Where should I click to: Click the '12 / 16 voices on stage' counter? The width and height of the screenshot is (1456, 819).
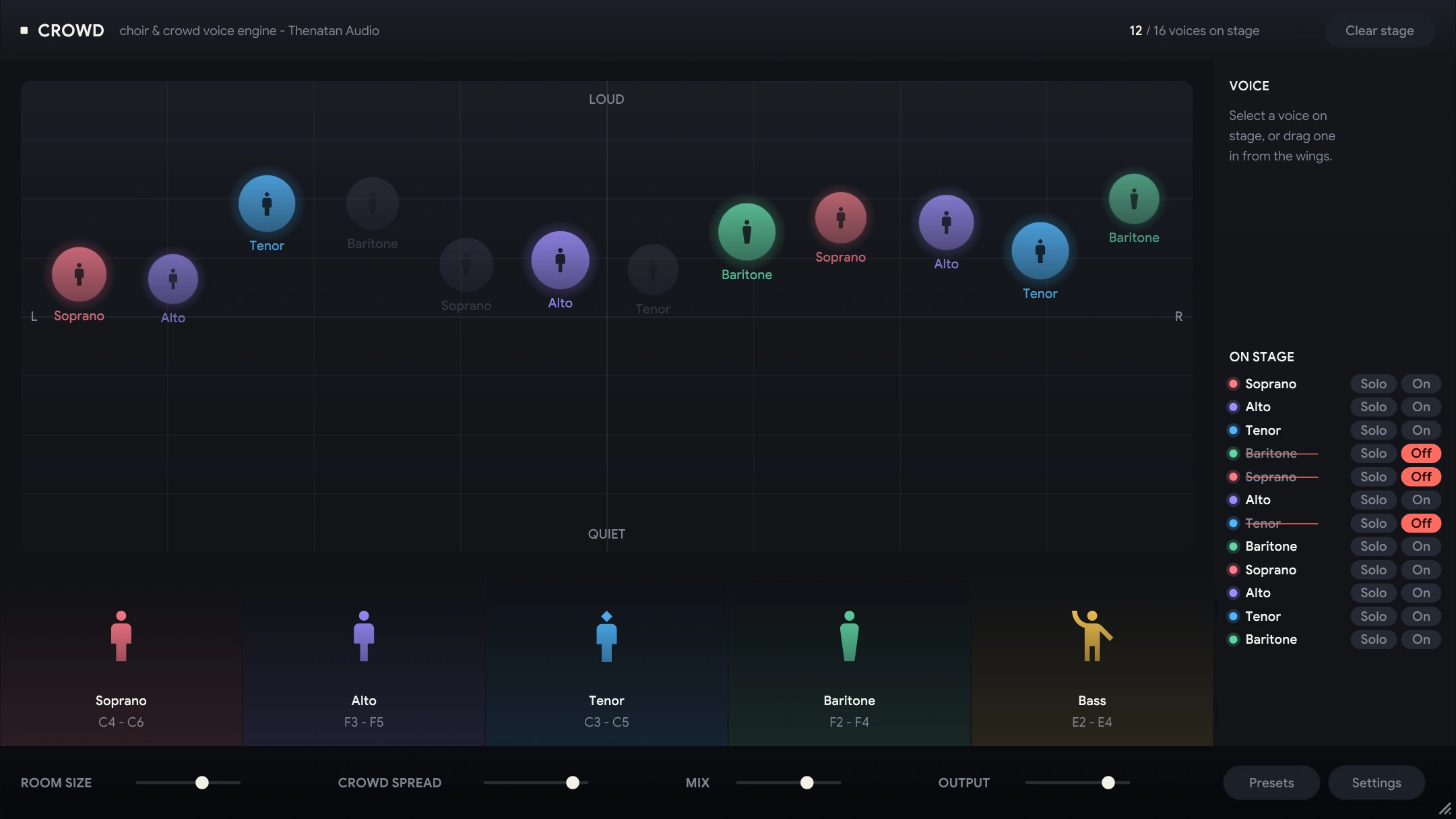[x=1194, y=30]
